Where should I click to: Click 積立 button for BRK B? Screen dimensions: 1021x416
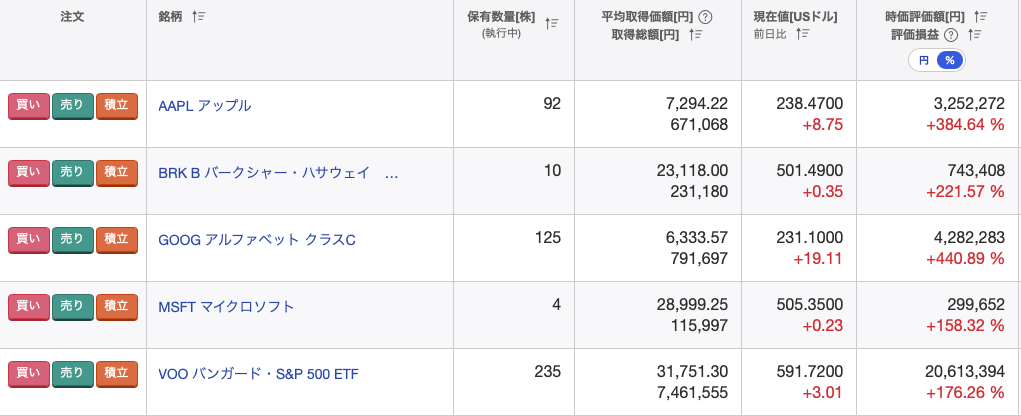coord(117,173)
